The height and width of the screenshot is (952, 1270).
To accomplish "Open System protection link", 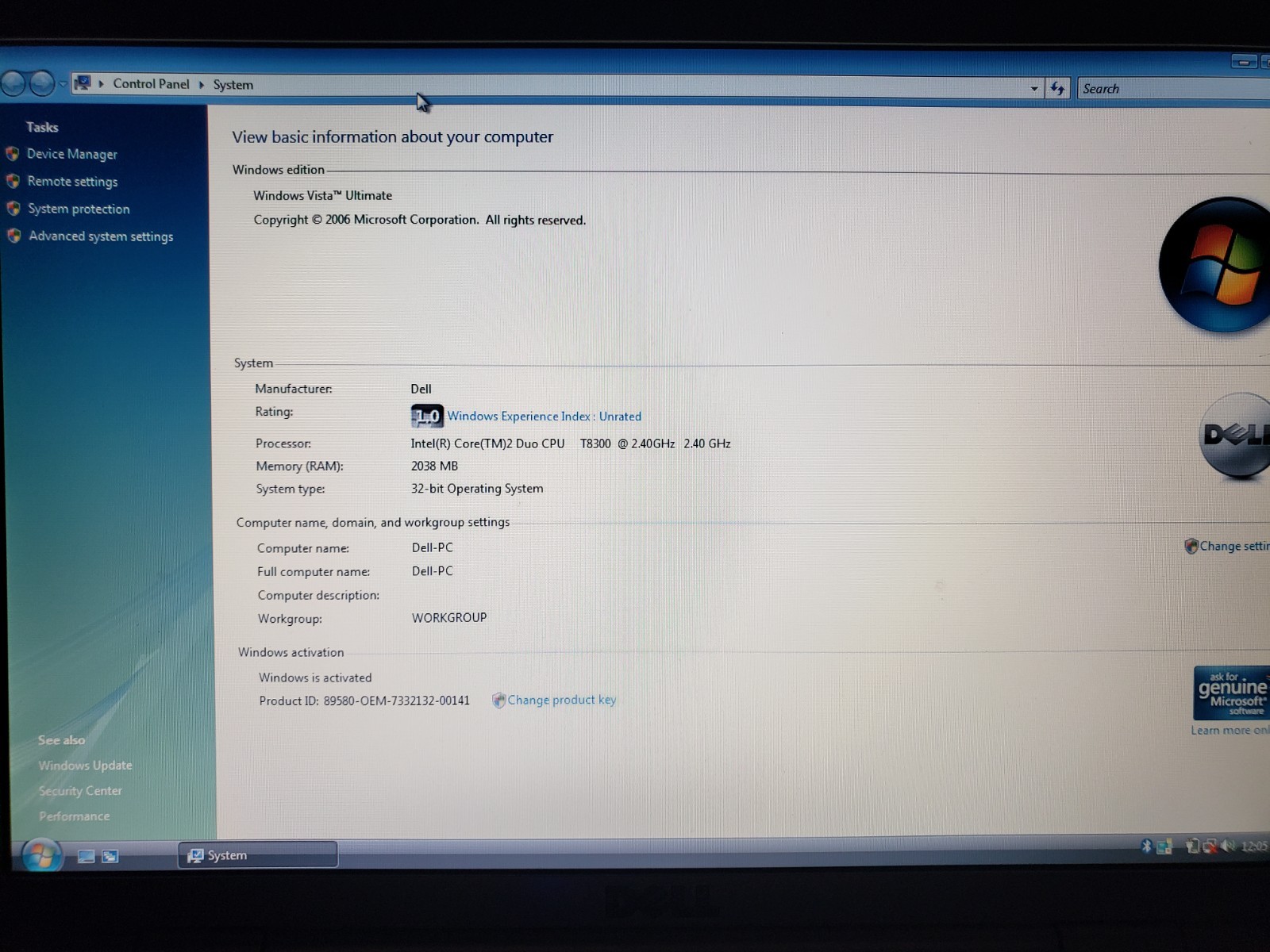I will pyautogui.click(x=79, y=209).
